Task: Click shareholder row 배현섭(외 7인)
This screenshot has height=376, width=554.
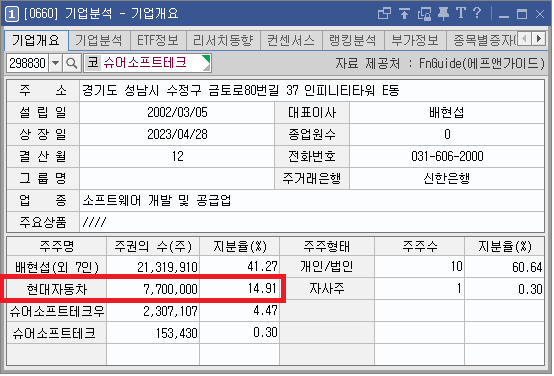Action: (x=57, y=267)
